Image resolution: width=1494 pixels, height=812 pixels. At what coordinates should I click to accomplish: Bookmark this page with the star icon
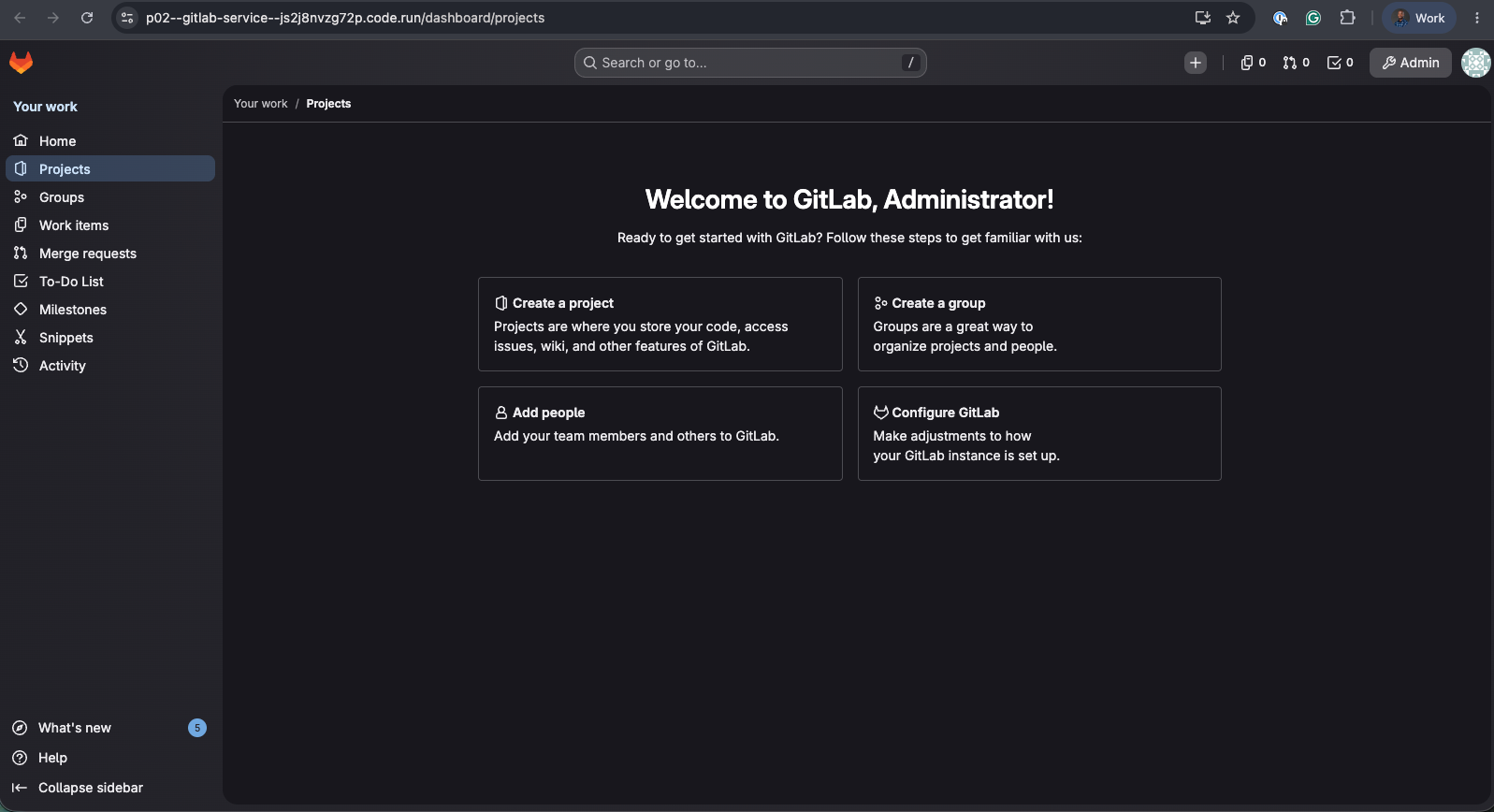tap(1233, 18)
